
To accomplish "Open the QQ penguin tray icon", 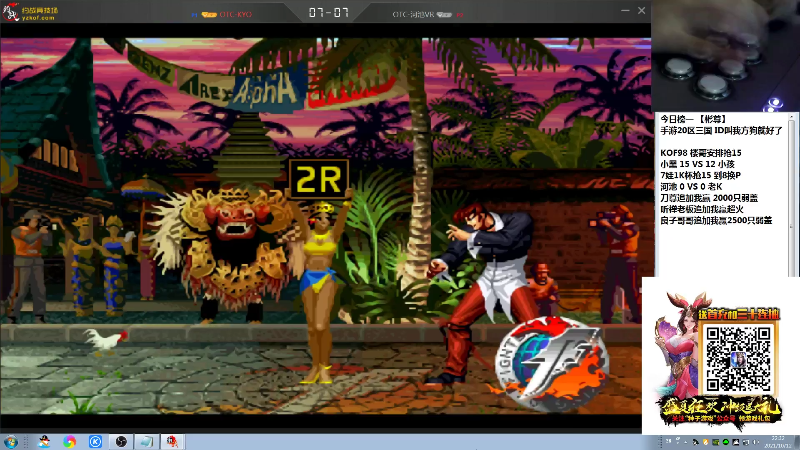I will (x=695, y=442).
